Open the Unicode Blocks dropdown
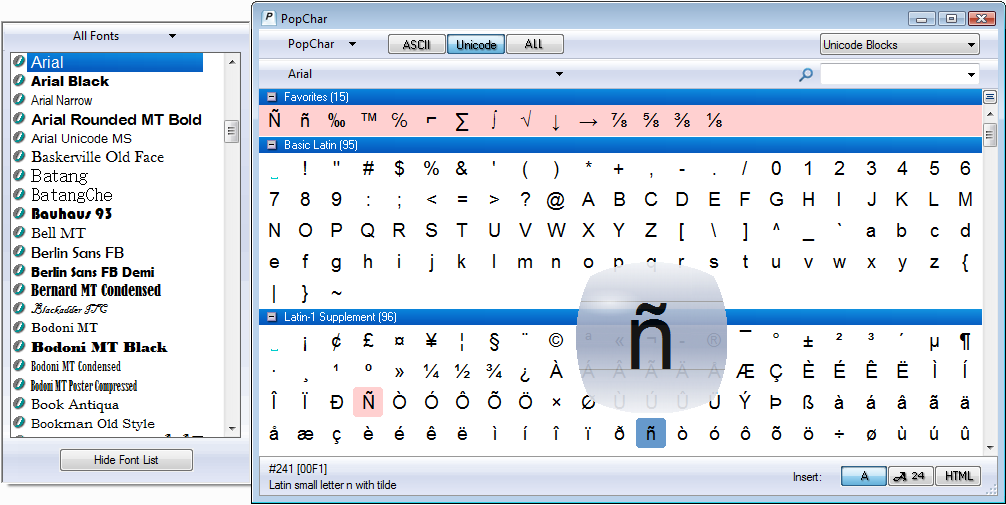 coord(899,45)
